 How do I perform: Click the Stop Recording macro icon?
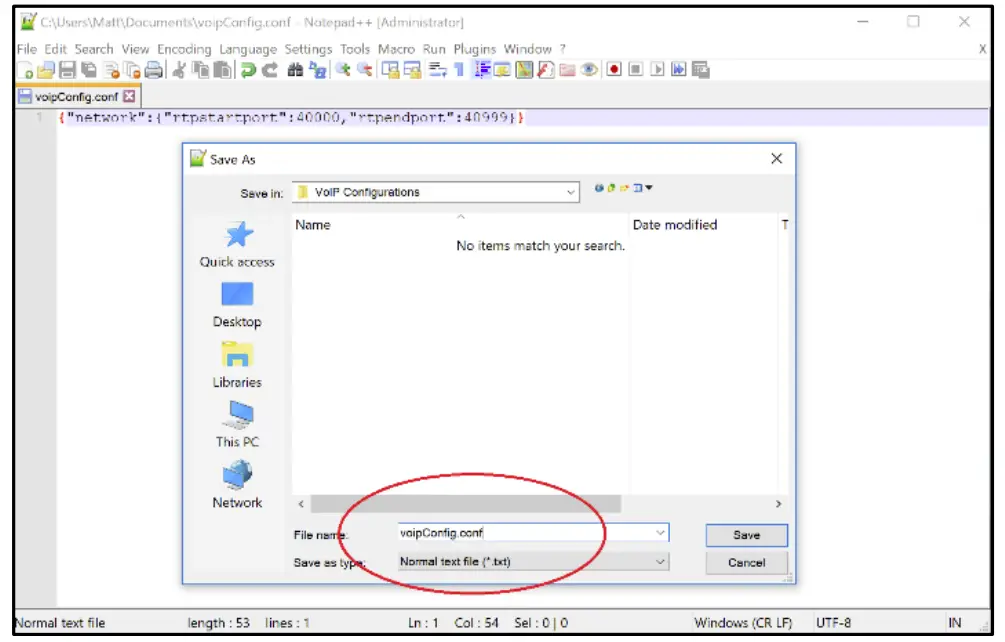tap(635, 69)
